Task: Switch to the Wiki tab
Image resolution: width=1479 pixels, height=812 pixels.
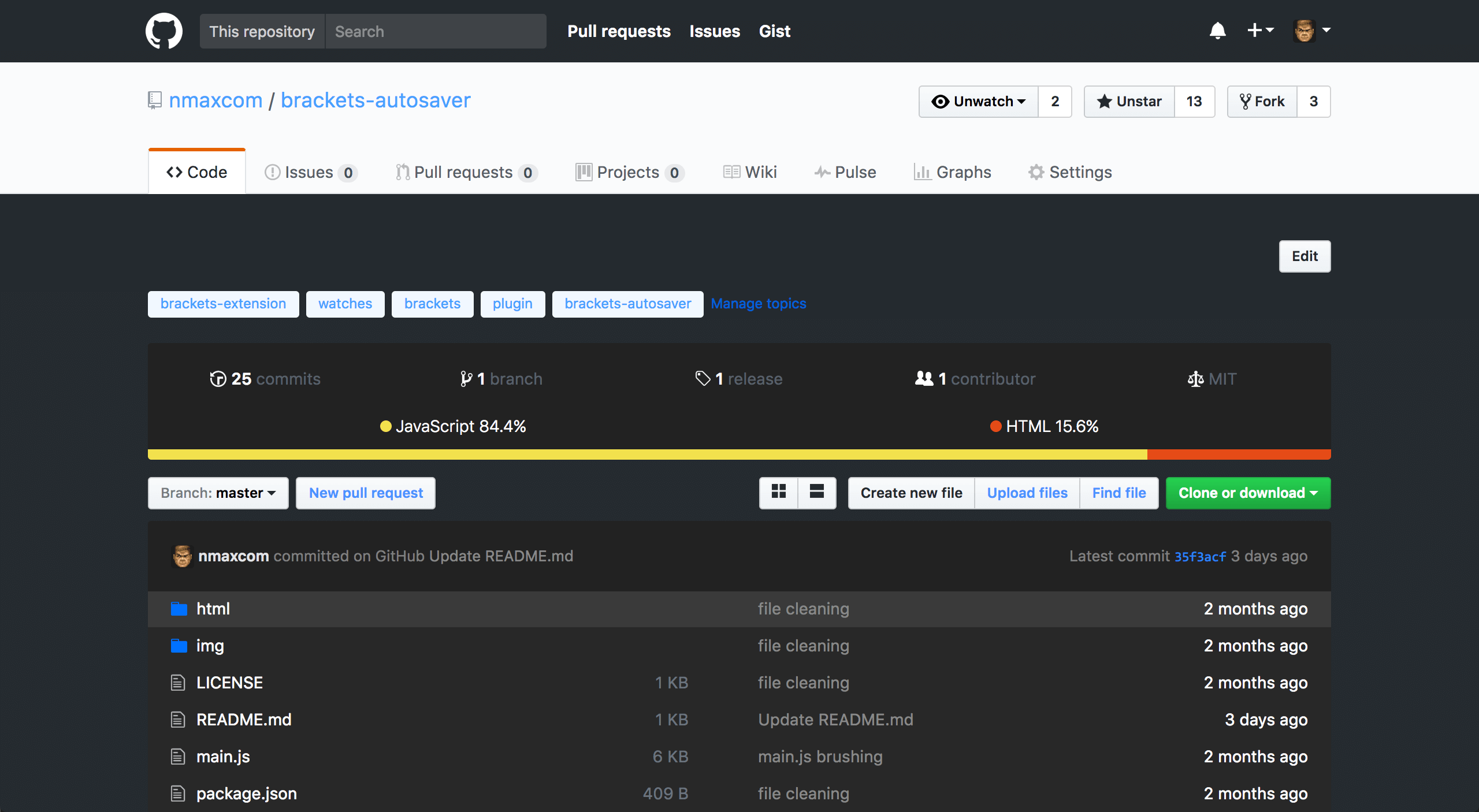Action: (x=750, y=172)
